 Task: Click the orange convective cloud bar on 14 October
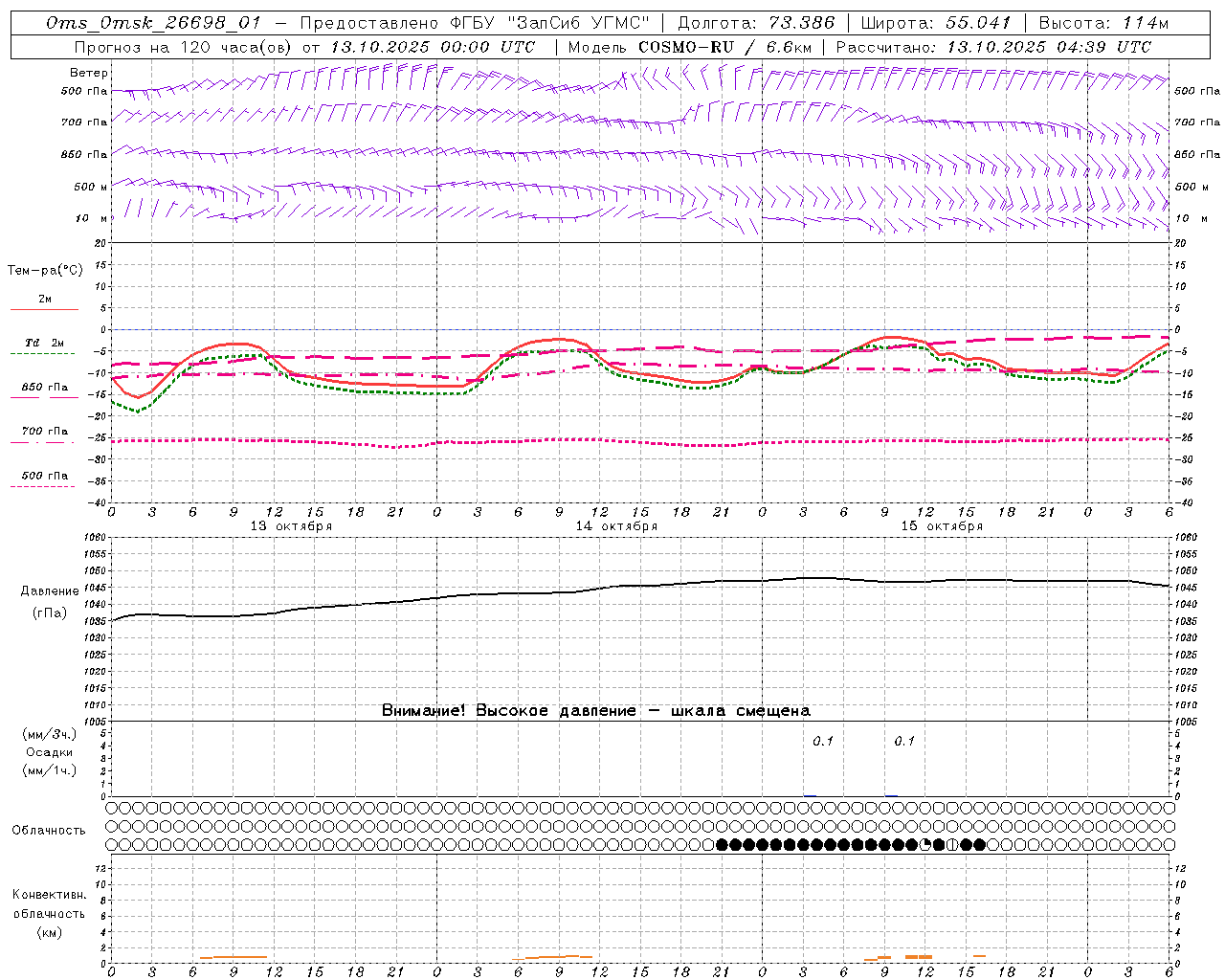[552, 957]
